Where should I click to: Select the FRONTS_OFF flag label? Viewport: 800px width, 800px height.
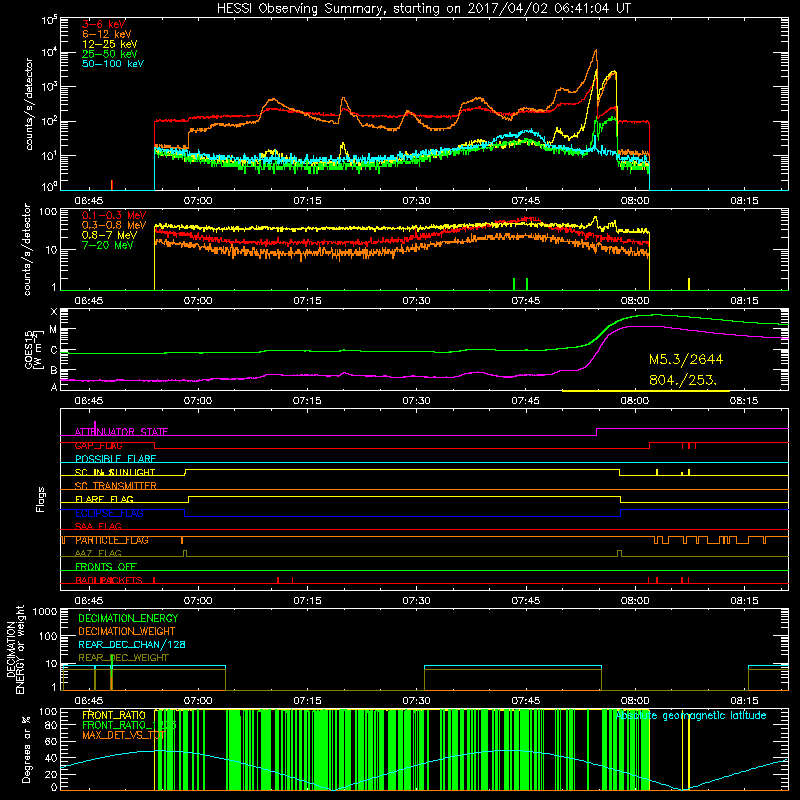point(106,567)
